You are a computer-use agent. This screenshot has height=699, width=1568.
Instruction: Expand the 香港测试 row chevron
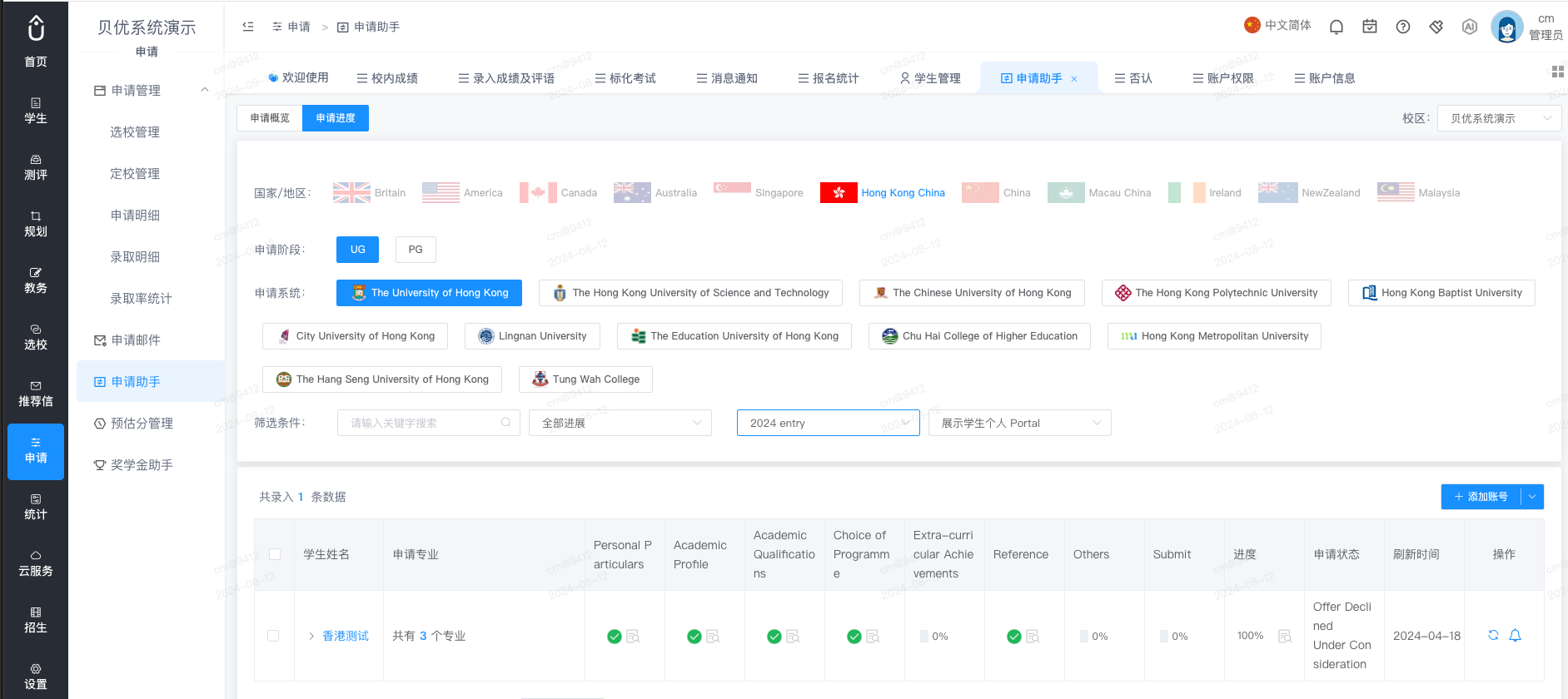click(x=311, y=636)
